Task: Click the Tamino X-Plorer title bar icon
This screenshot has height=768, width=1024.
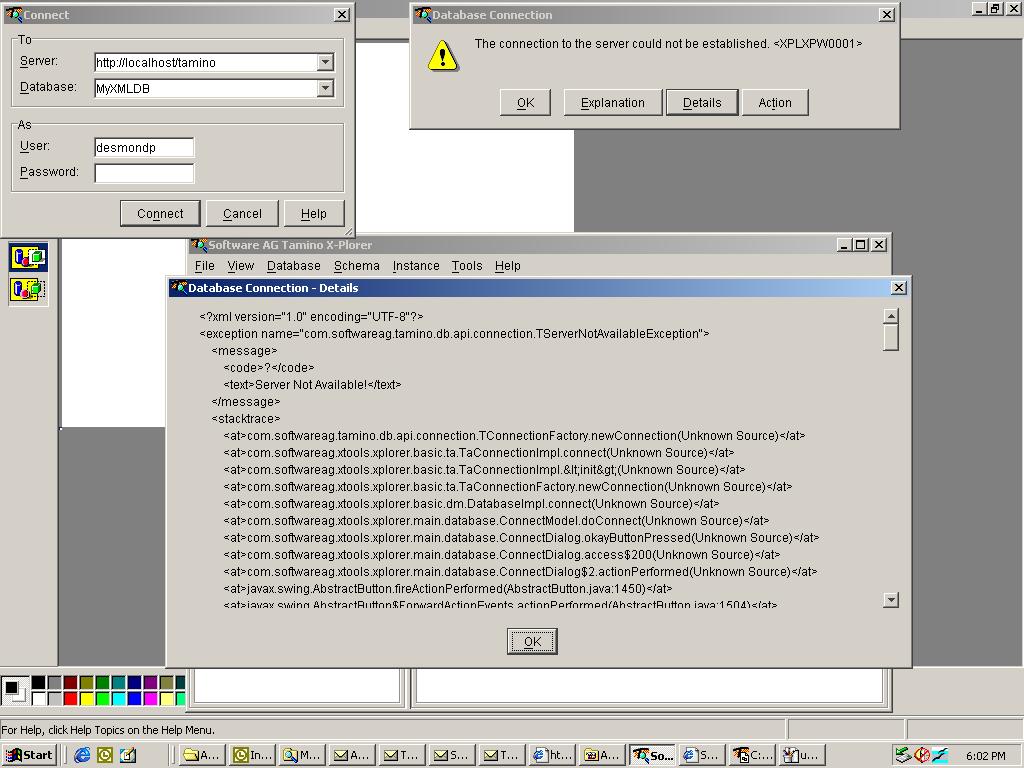Action: point(198,245)
